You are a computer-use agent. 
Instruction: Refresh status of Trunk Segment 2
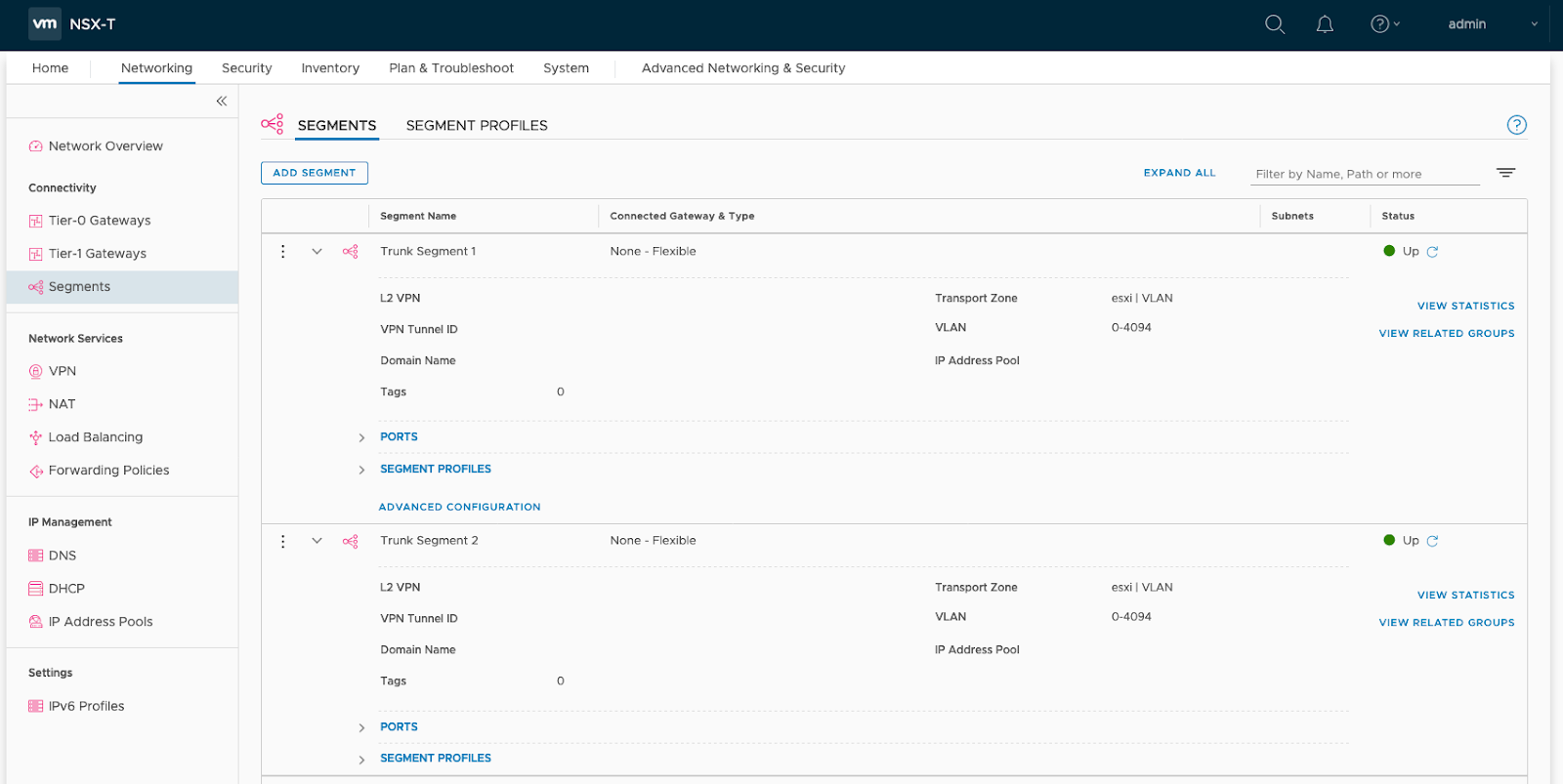click(1432, 541)
